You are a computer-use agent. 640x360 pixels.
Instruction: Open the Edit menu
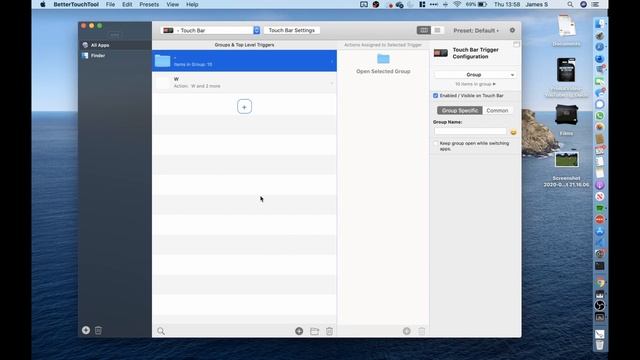(x=127, y=4)
